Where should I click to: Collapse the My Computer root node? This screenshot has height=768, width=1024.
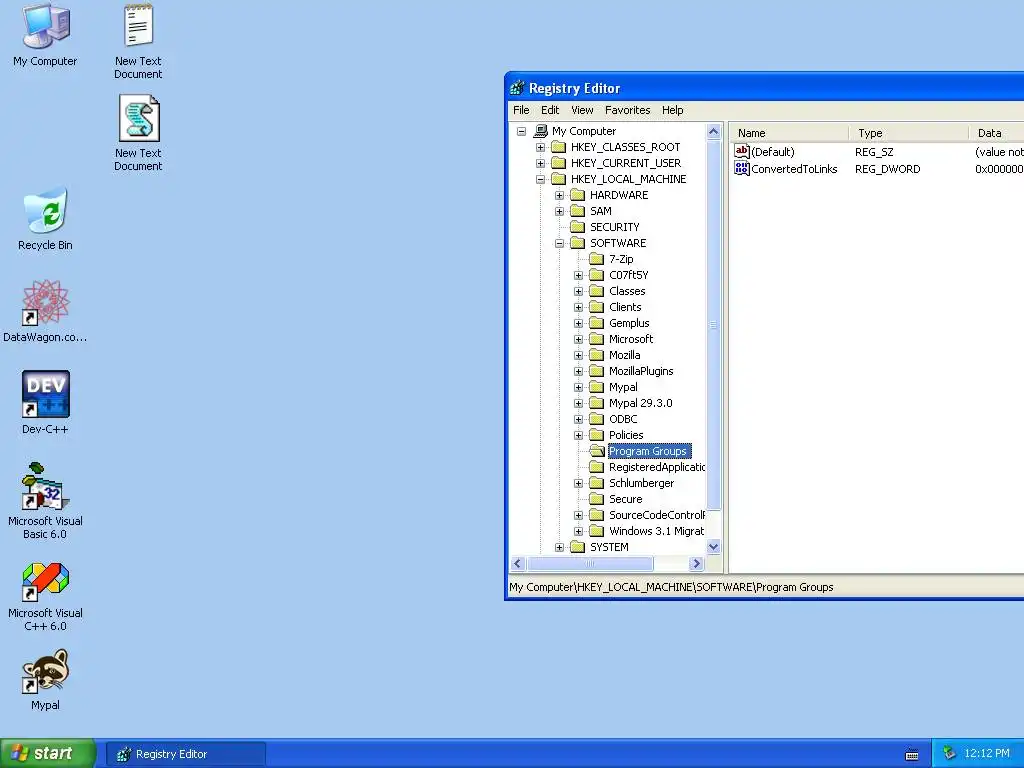pyautogui.click(x=521, y=131)
